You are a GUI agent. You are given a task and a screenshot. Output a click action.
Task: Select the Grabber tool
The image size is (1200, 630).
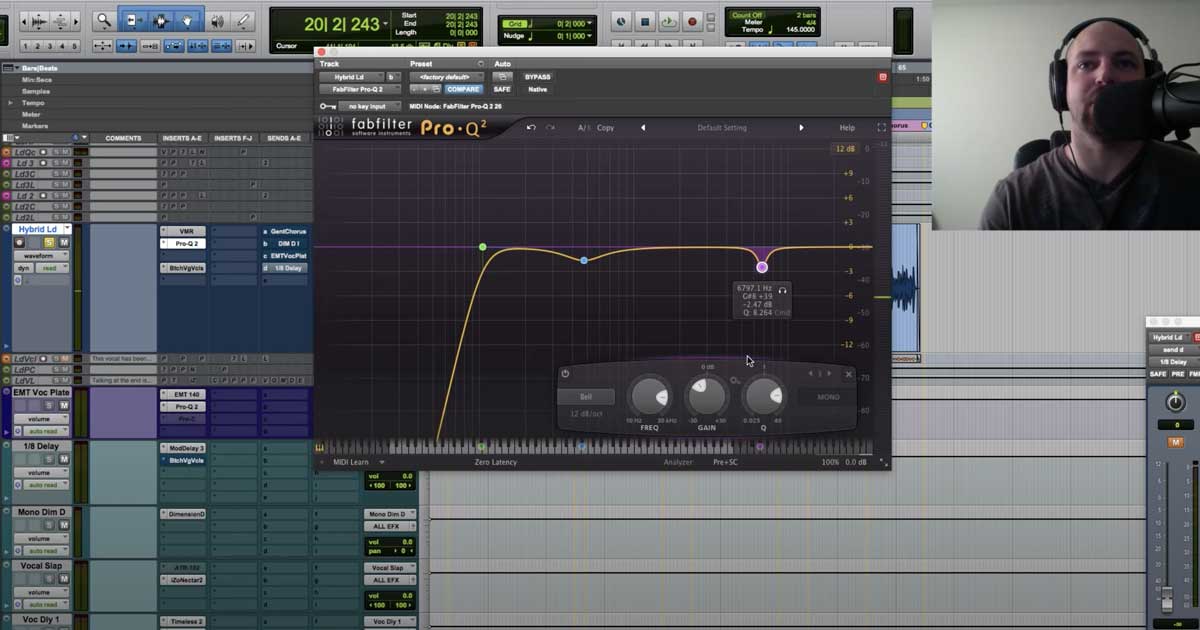click(x=185, y=18)
